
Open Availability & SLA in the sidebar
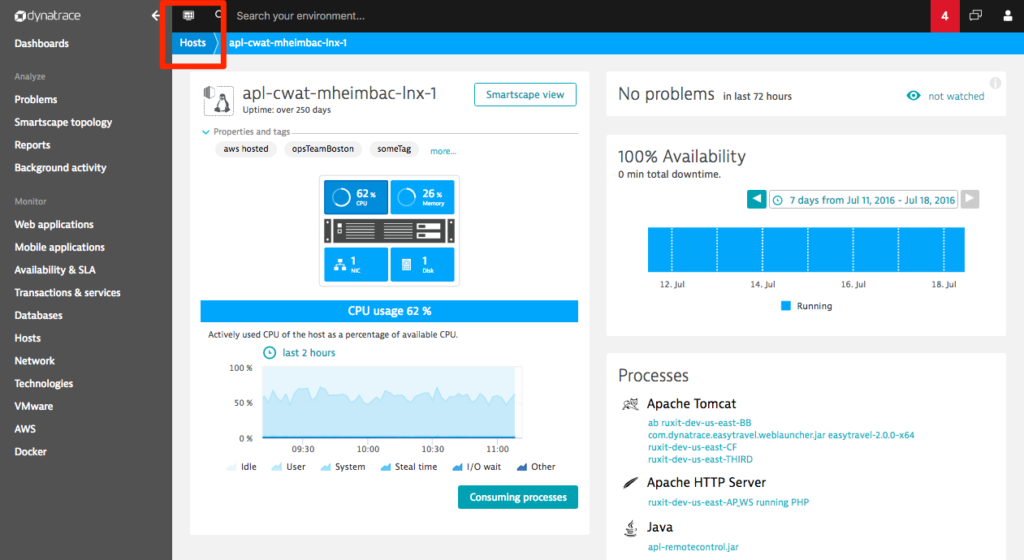point(55,270)
